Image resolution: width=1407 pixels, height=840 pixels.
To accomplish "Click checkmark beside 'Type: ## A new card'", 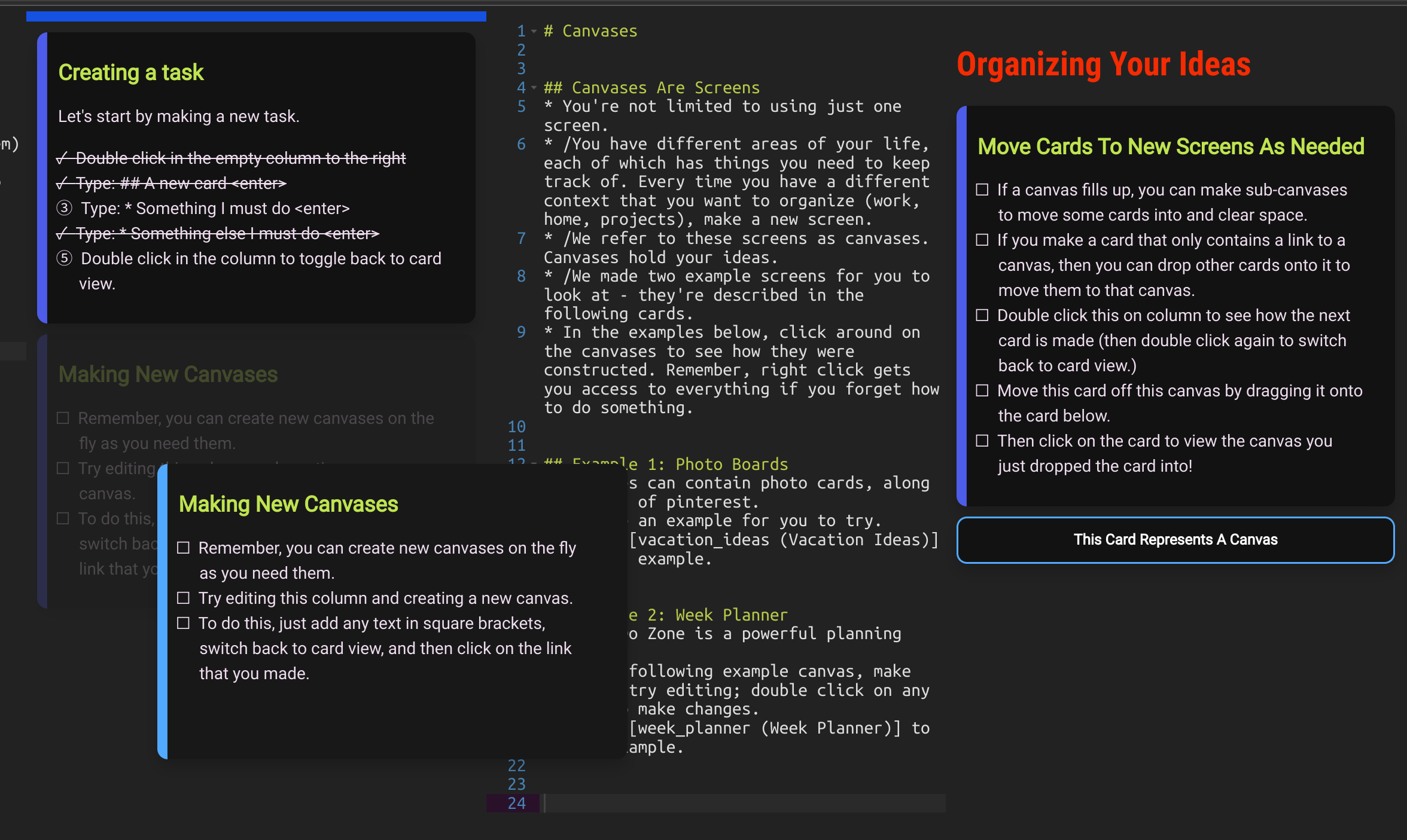I will [x=62, y=183].
